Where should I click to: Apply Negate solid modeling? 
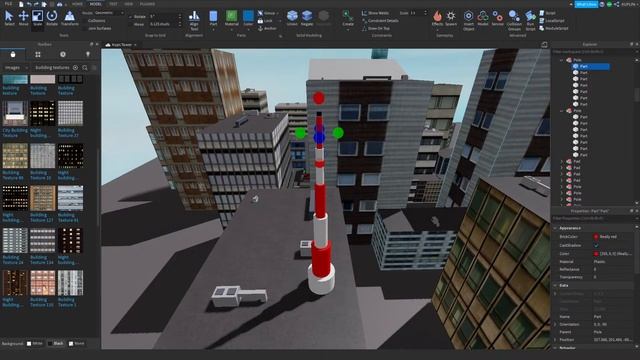[x=307, y=18]
